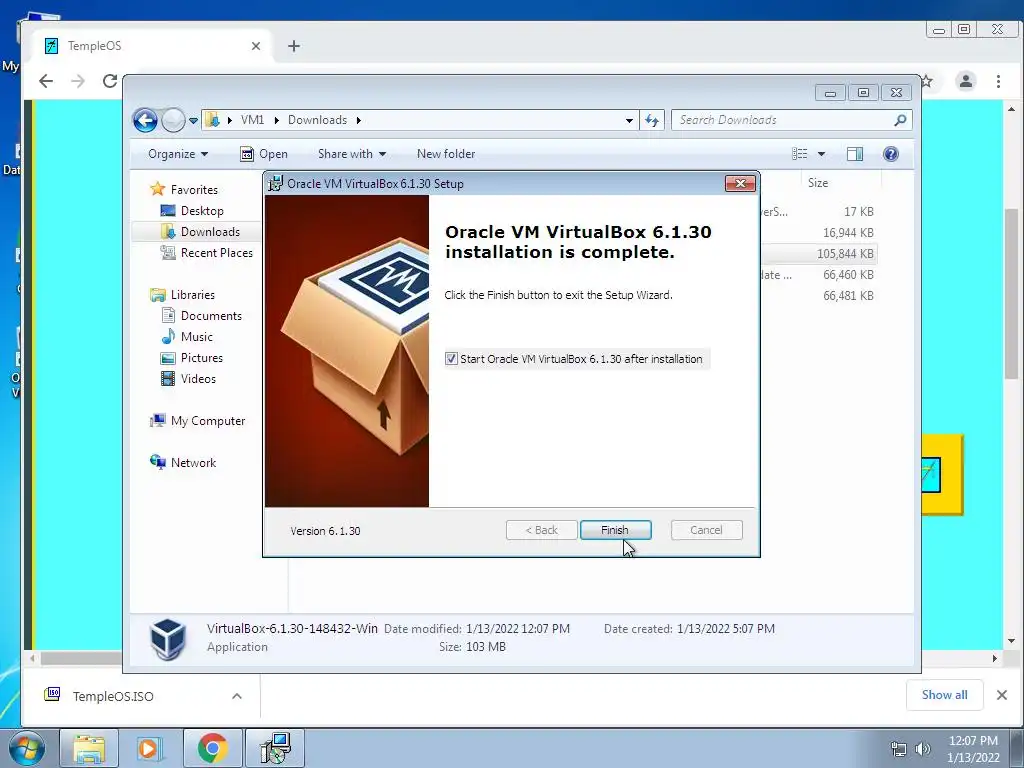Click Finish in VirtualBox Setup
Viewport: 1024px width, 768px height.
pyautogui.click(x=615, y=530)
